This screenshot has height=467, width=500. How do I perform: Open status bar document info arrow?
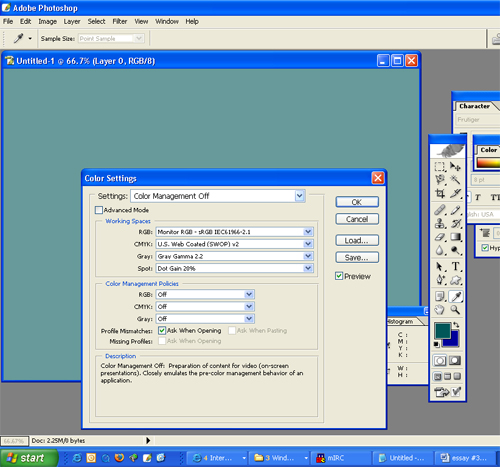click(x=148, y=441)
